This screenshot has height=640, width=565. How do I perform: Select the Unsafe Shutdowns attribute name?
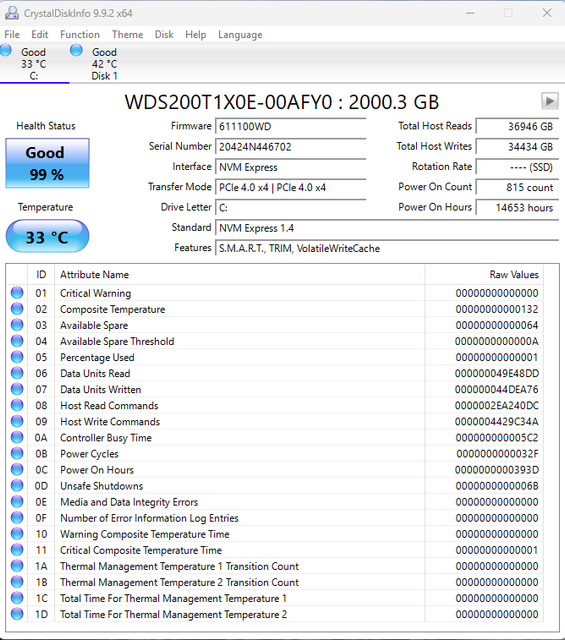(x=102, y=486)
